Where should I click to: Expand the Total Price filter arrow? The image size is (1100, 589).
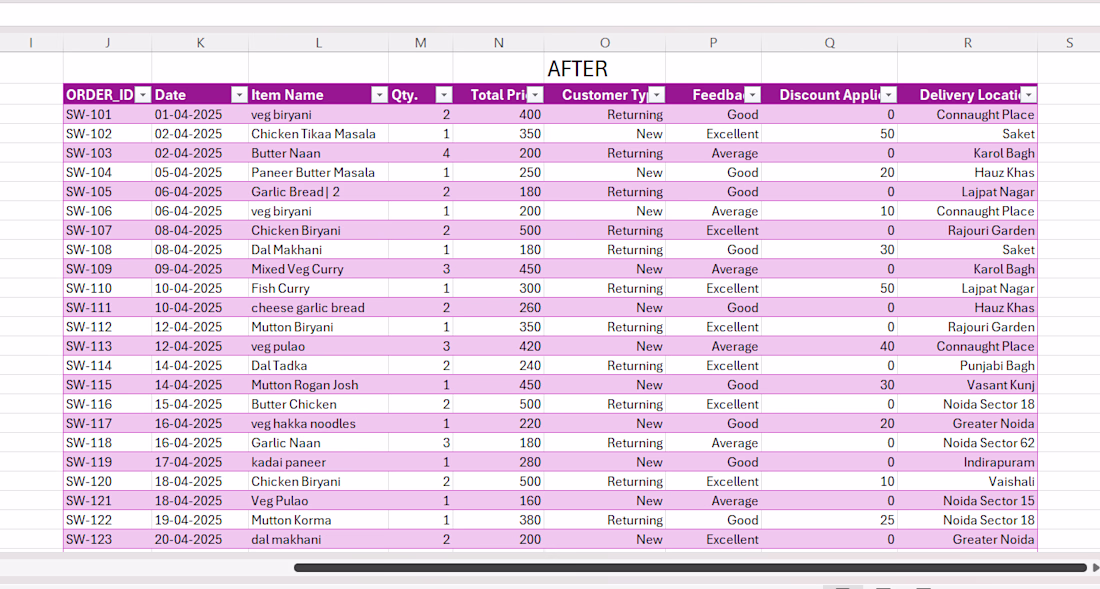[x=535, y=95]
